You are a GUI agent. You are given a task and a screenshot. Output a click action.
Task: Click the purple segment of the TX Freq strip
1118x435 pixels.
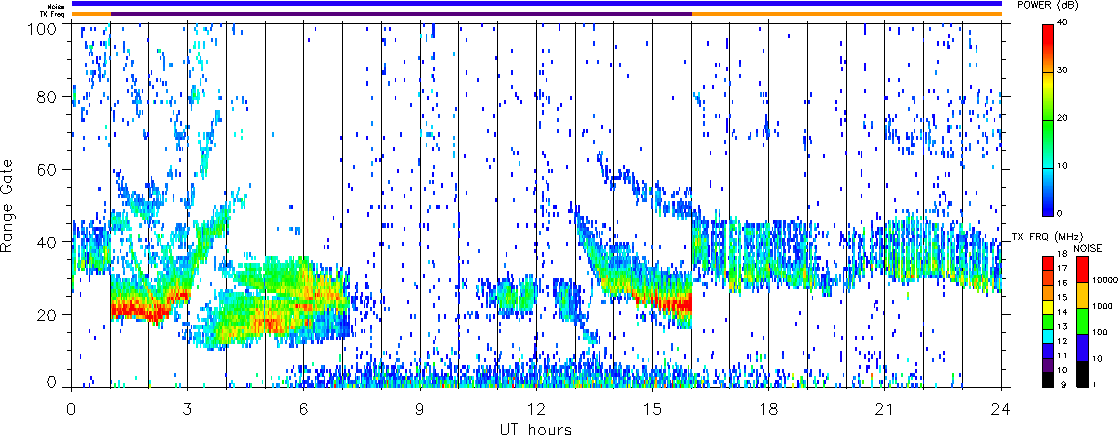coord(401,14)
